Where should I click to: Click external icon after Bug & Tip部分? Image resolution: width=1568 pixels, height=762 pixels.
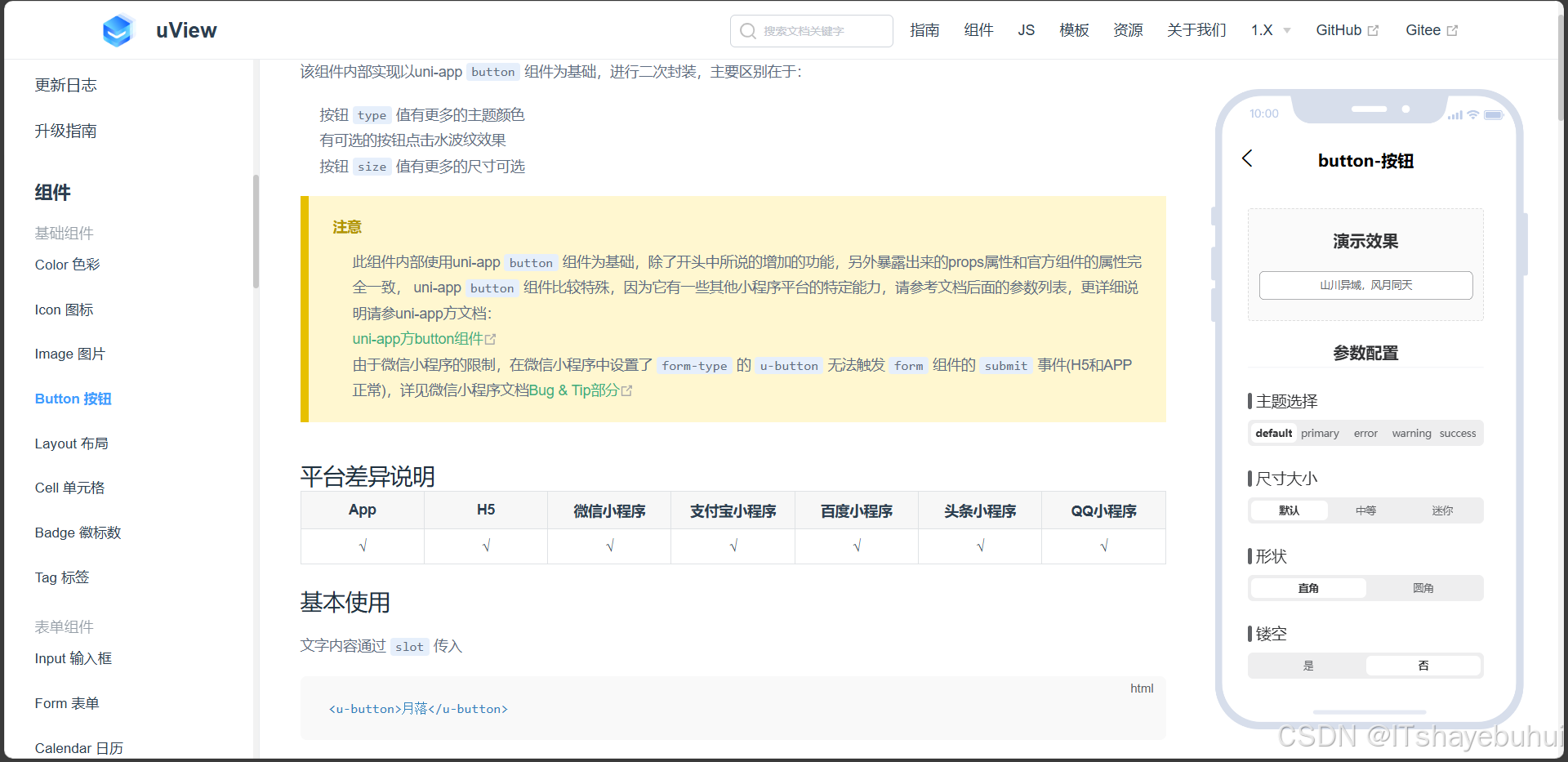(x=627, y=391)
